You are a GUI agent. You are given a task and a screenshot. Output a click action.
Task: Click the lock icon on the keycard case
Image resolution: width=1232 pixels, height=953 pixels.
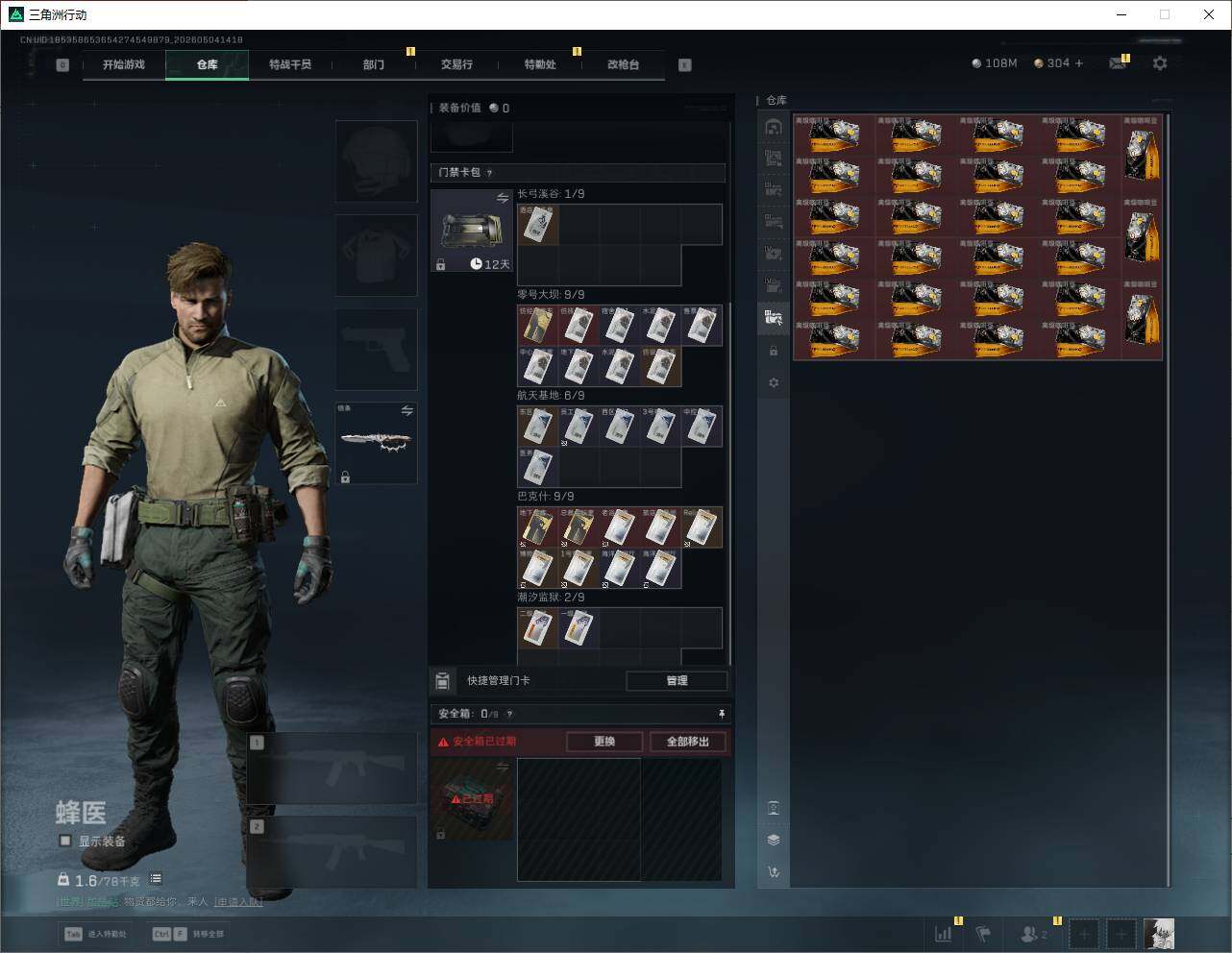(440, 264)
